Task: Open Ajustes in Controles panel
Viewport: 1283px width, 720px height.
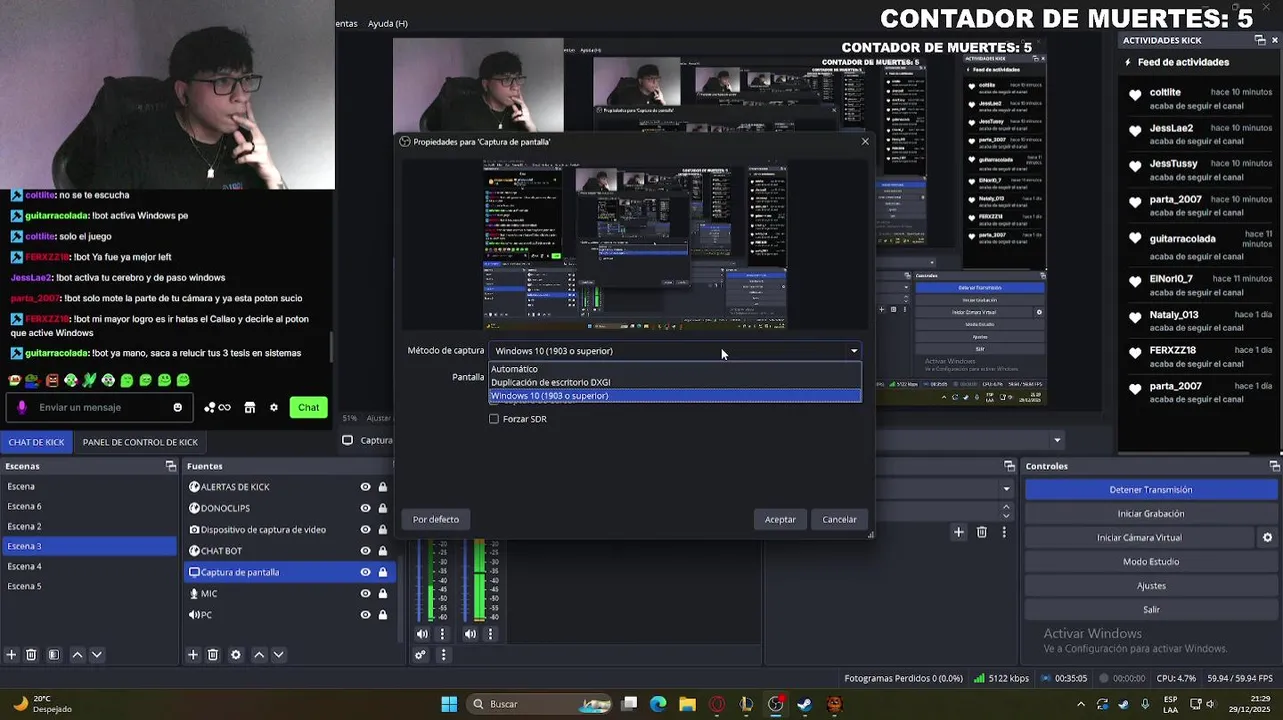Action: [x=1150, y=586]
